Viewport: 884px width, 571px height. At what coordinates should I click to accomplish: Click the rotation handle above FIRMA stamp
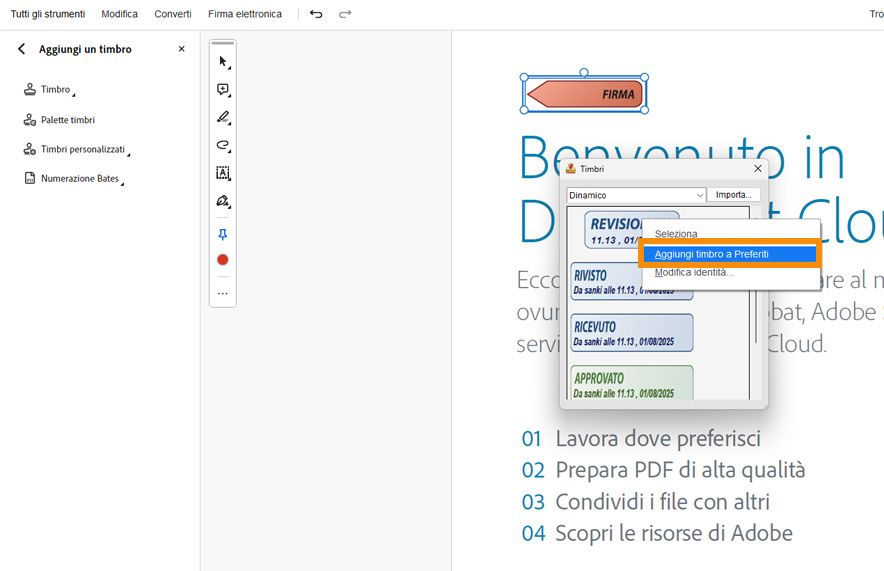(584, 72)
